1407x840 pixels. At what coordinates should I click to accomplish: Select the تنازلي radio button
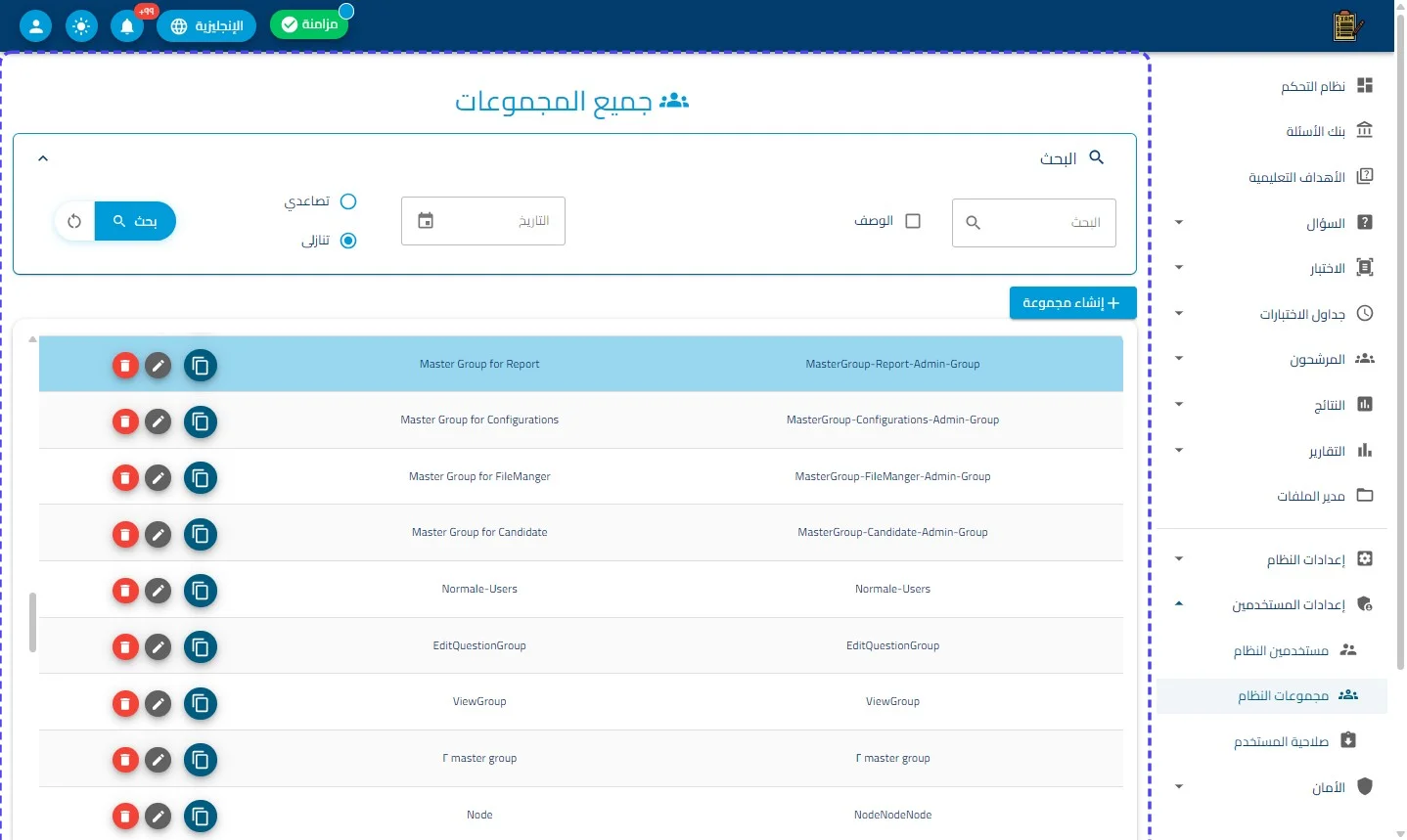point(348,241)
